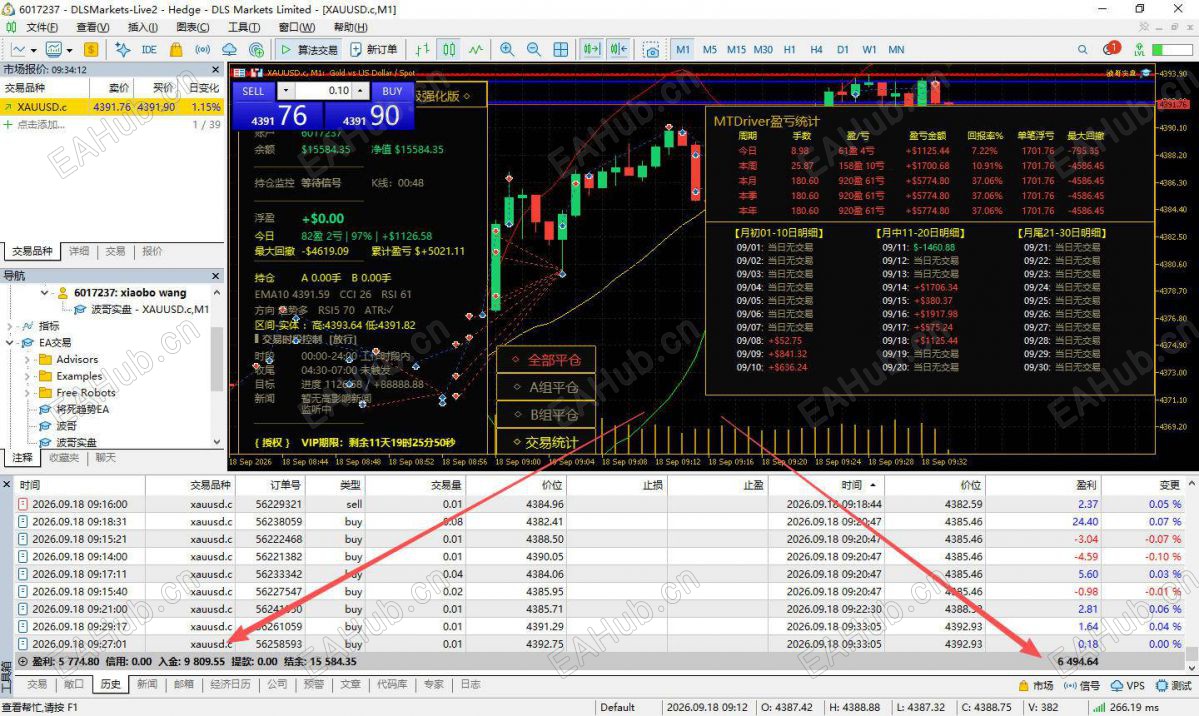Open dropdown arrow beside new chart icon
Screen dimensions: 1199x716
tap(33, 50)
